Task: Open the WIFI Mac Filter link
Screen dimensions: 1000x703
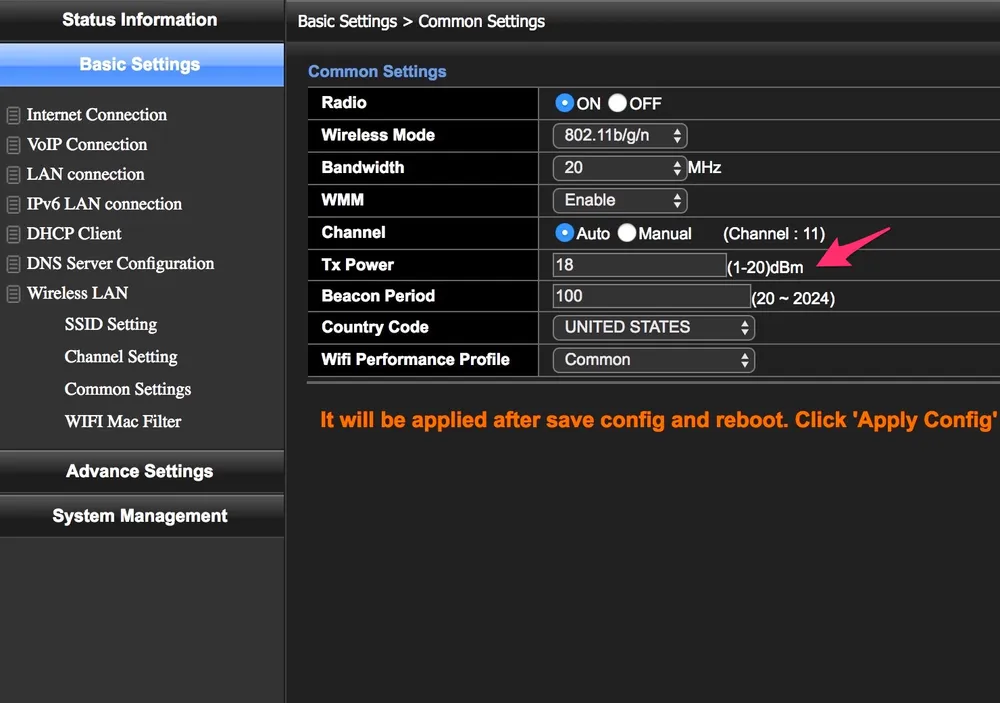Action: click(123, 422)
